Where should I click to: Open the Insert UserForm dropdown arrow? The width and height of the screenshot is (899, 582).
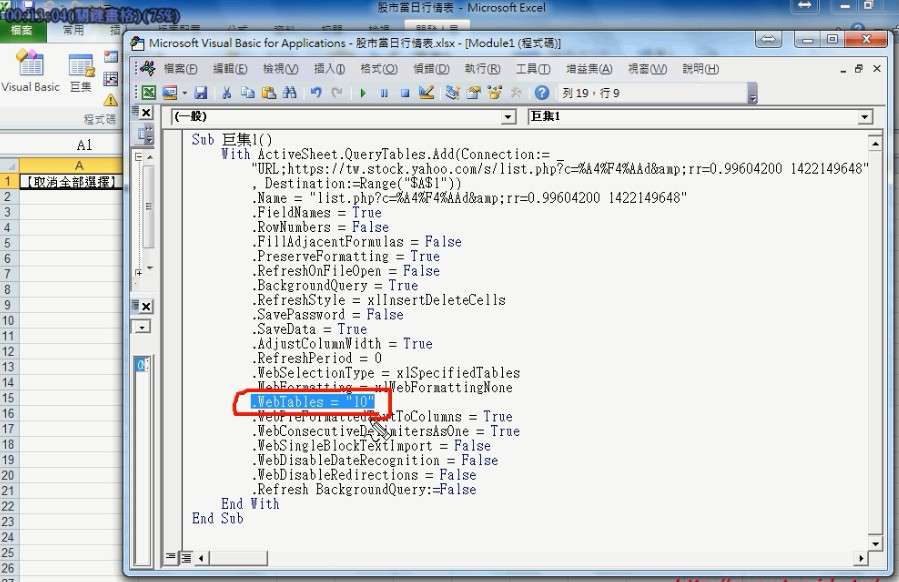[x=185, y=93]
